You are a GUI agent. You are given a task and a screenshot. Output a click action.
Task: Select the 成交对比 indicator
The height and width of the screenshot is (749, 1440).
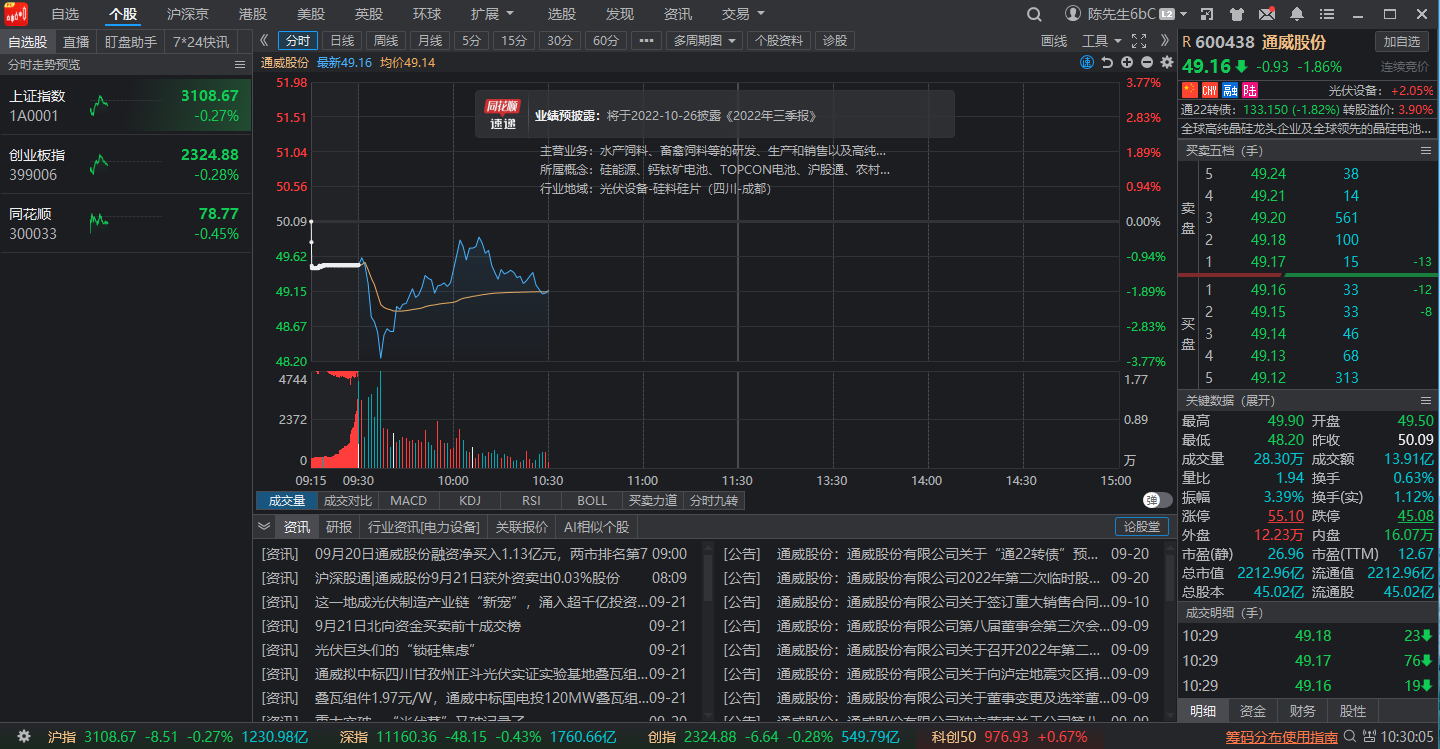347,501
